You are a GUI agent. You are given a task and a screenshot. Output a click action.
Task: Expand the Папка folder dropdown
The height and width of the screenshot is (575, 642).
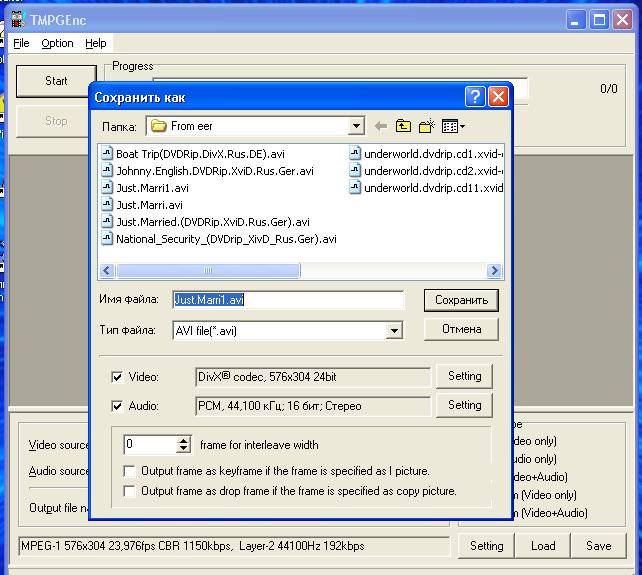[x=356, y=126]
